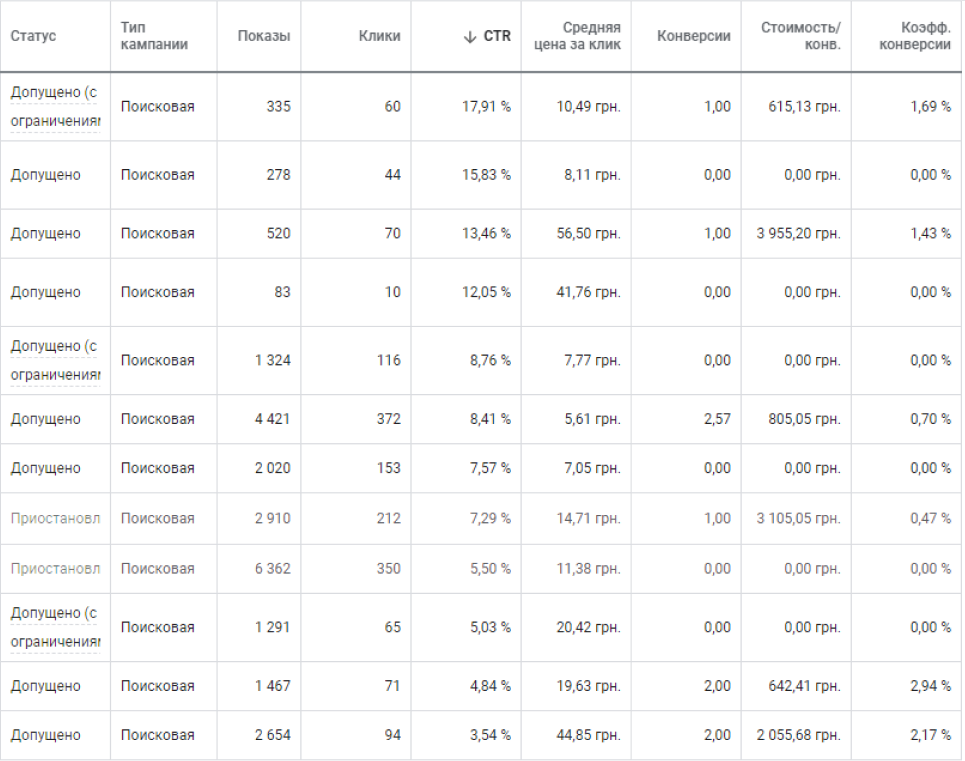Click the Конверсии column header
Image resolution: width=965 pixels, height=761 pixels.
pos(694,36)
